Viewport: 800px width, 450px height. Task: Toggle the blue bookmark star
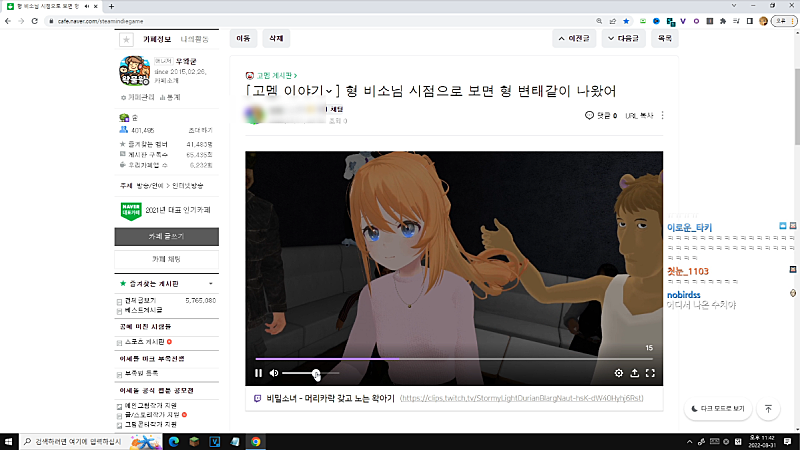pyautogui.click(x=626, y=21)
